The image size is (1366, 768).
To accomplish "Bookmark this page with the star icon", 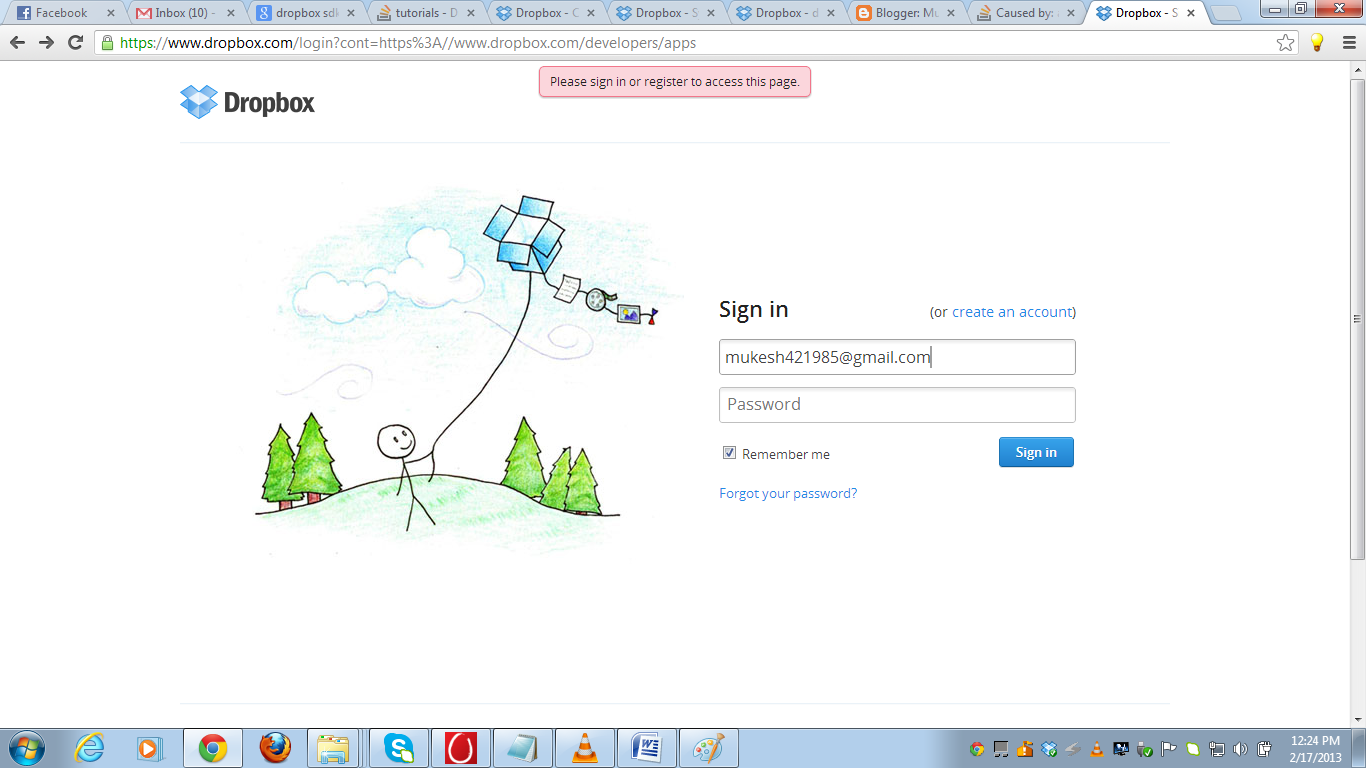I will tap(1286, 43).
